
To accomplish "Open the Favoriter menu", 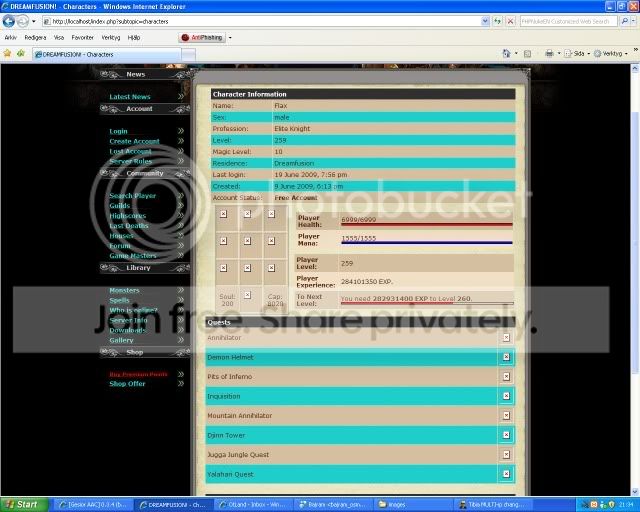I will coord(82,38).
